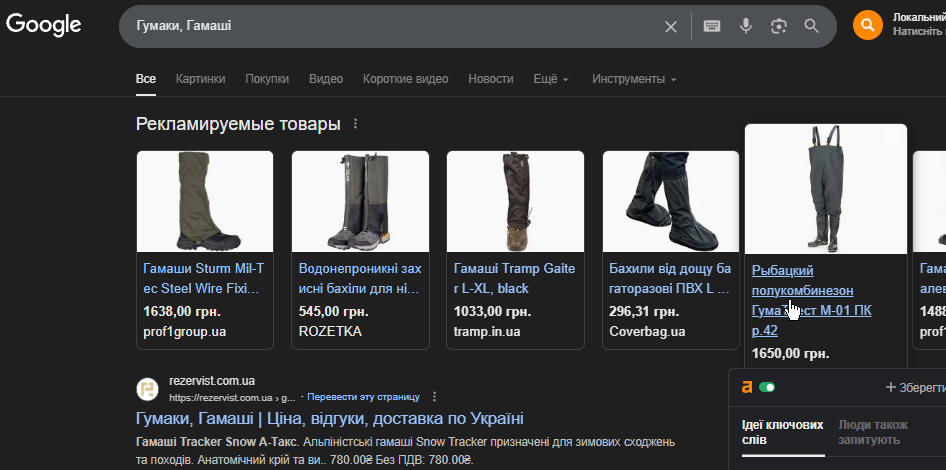Switch to the Картинки tab
Screen dimensions: 946x470
pos(200,79)
